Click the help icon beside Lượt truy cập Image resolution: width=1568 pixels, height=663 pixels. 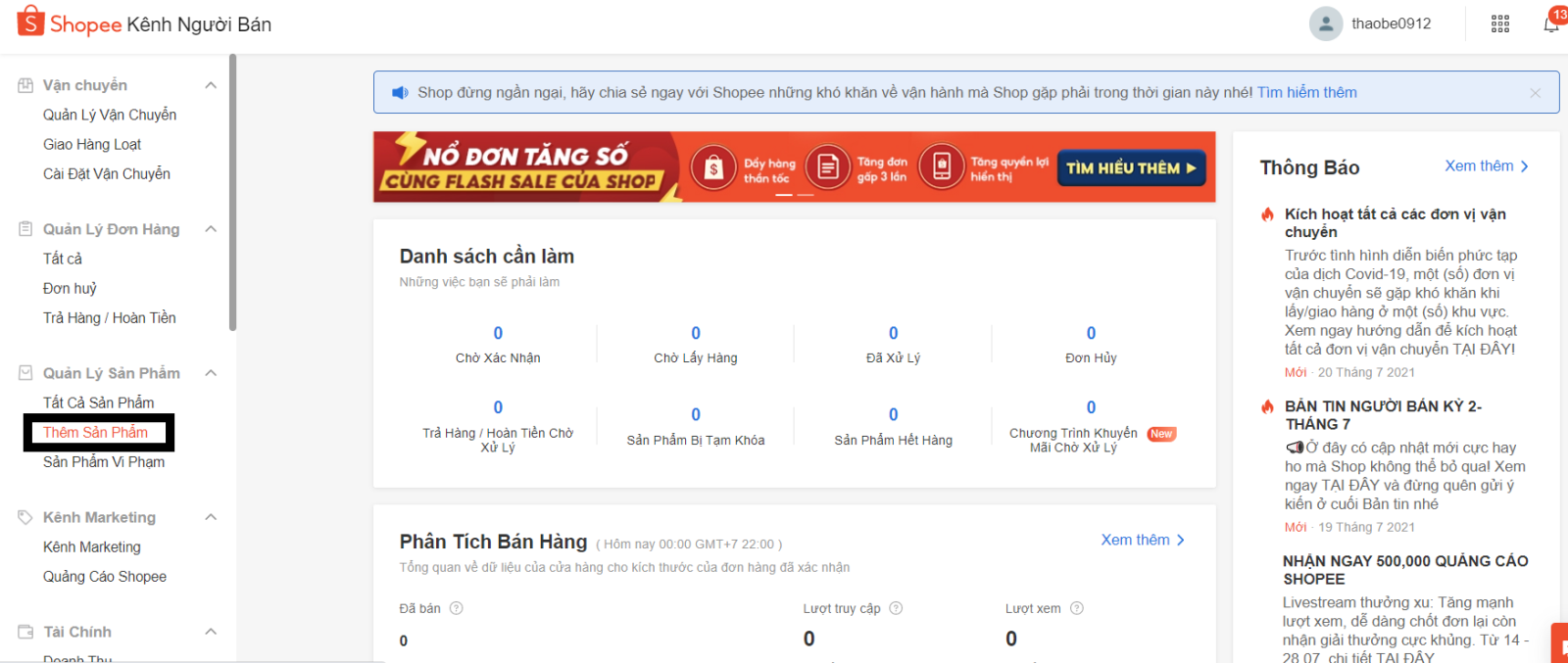(895, 608)
